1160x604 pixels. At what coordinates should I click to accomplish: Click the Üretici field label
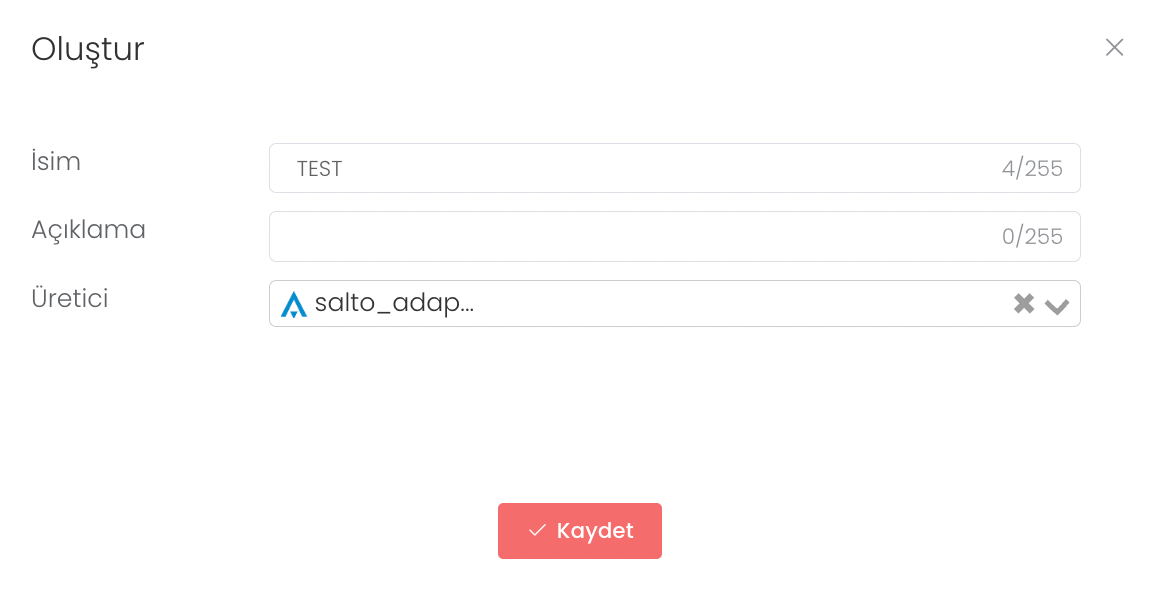(70, 298)
